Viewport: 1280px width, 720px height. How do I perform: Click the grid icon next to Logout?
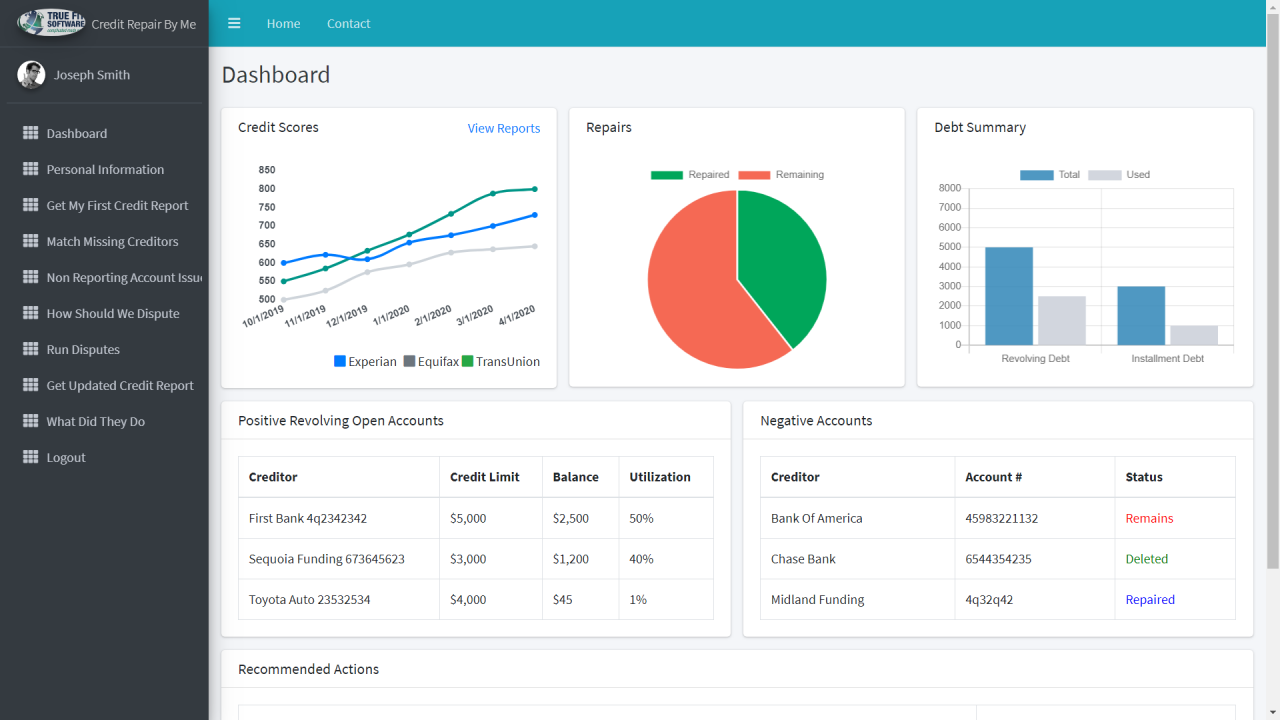pyautogui.click(x=31, y=457)
